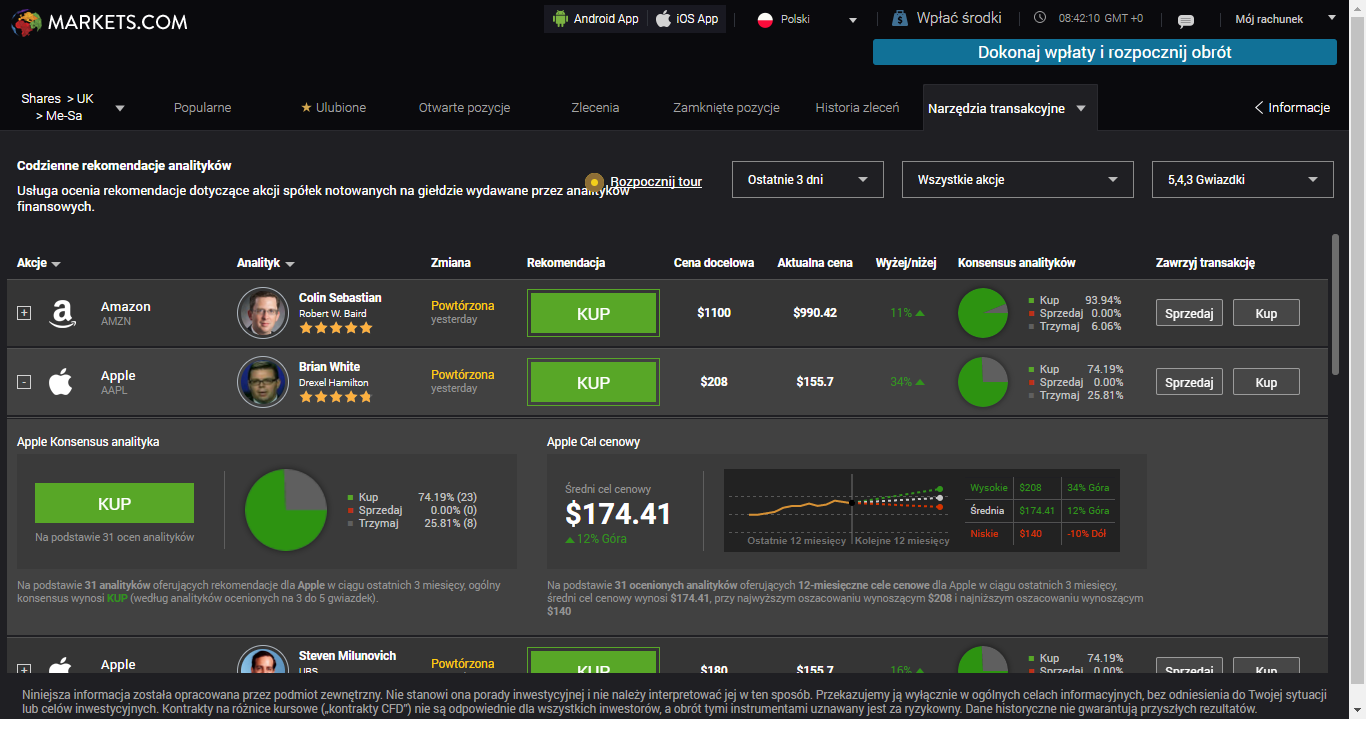
Task: Click the clock icon next to time
Action: [1040, 18]
